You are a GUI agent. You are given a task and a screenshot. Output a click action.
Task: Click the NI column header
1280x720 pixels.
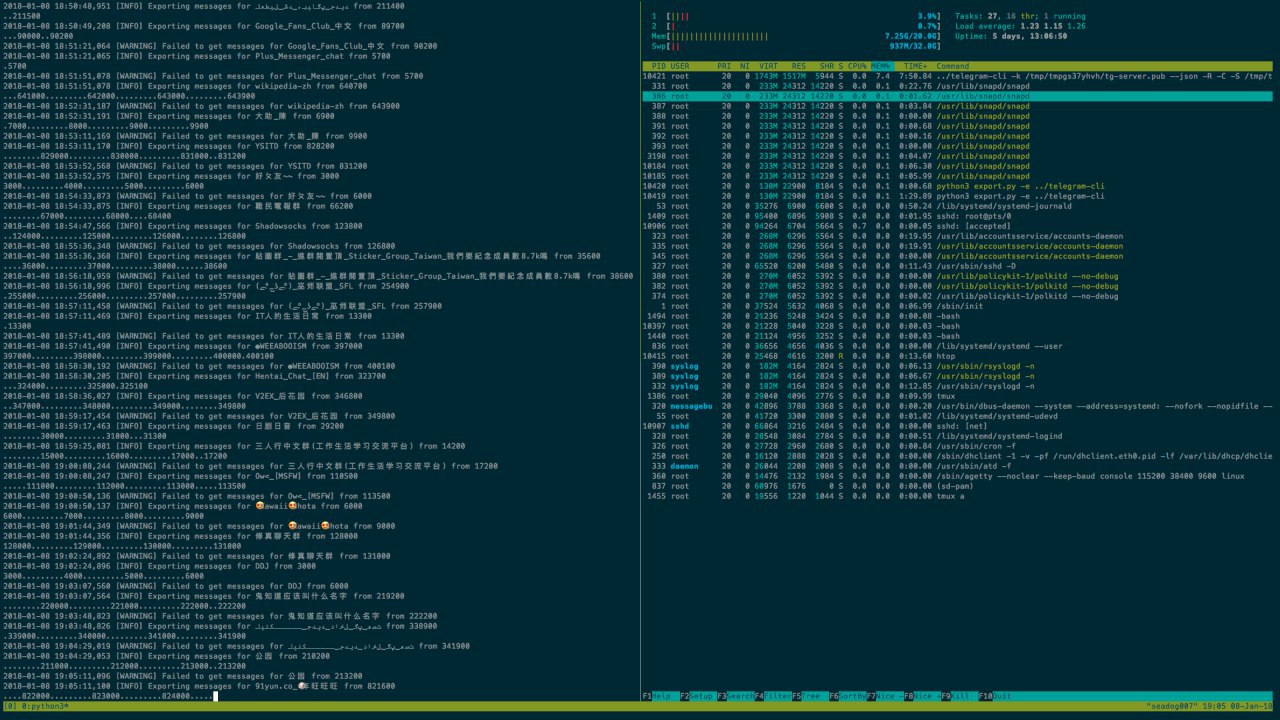tap(744, 66)
